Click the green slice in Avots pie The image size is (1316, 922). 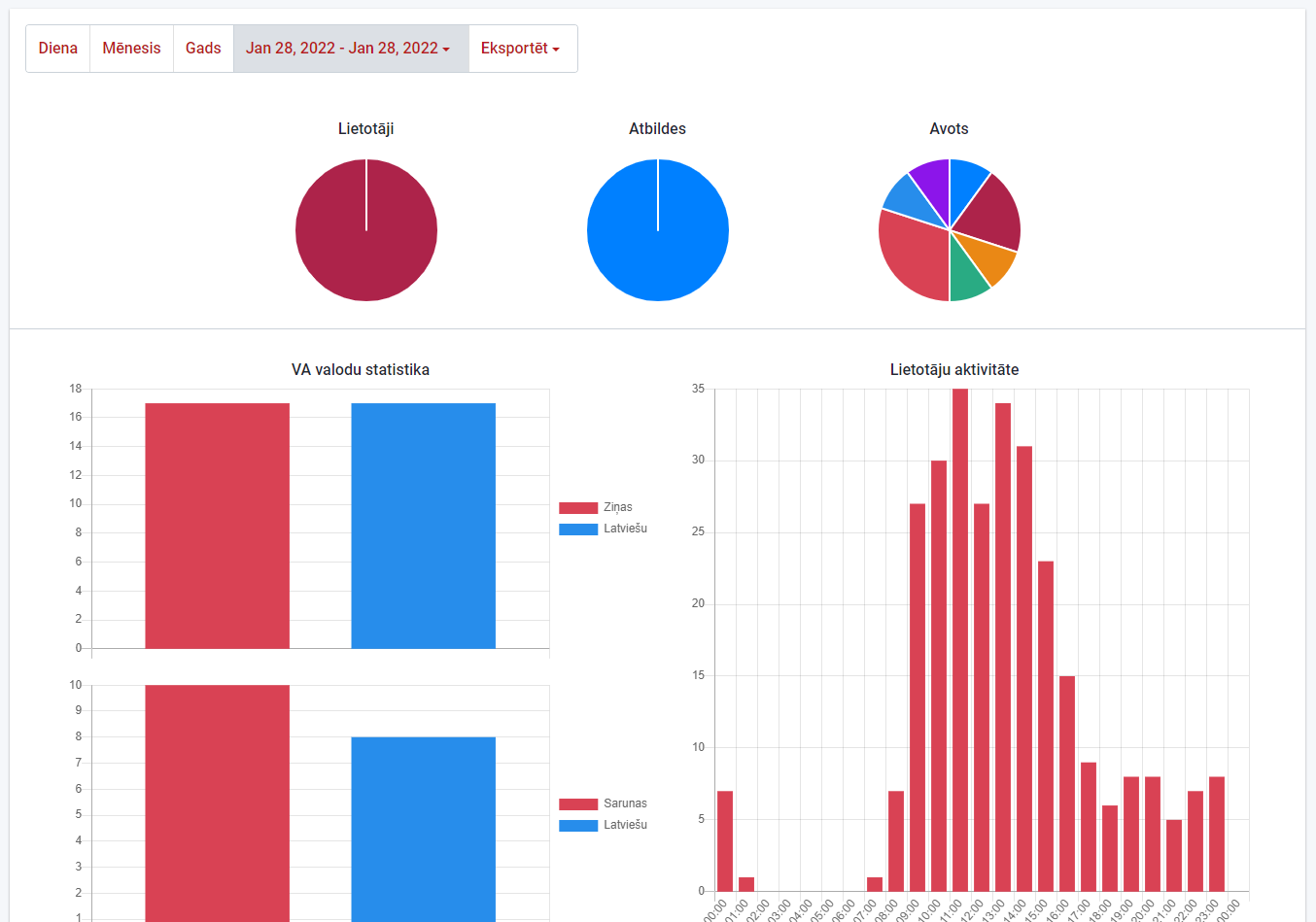tap(967, 280)
